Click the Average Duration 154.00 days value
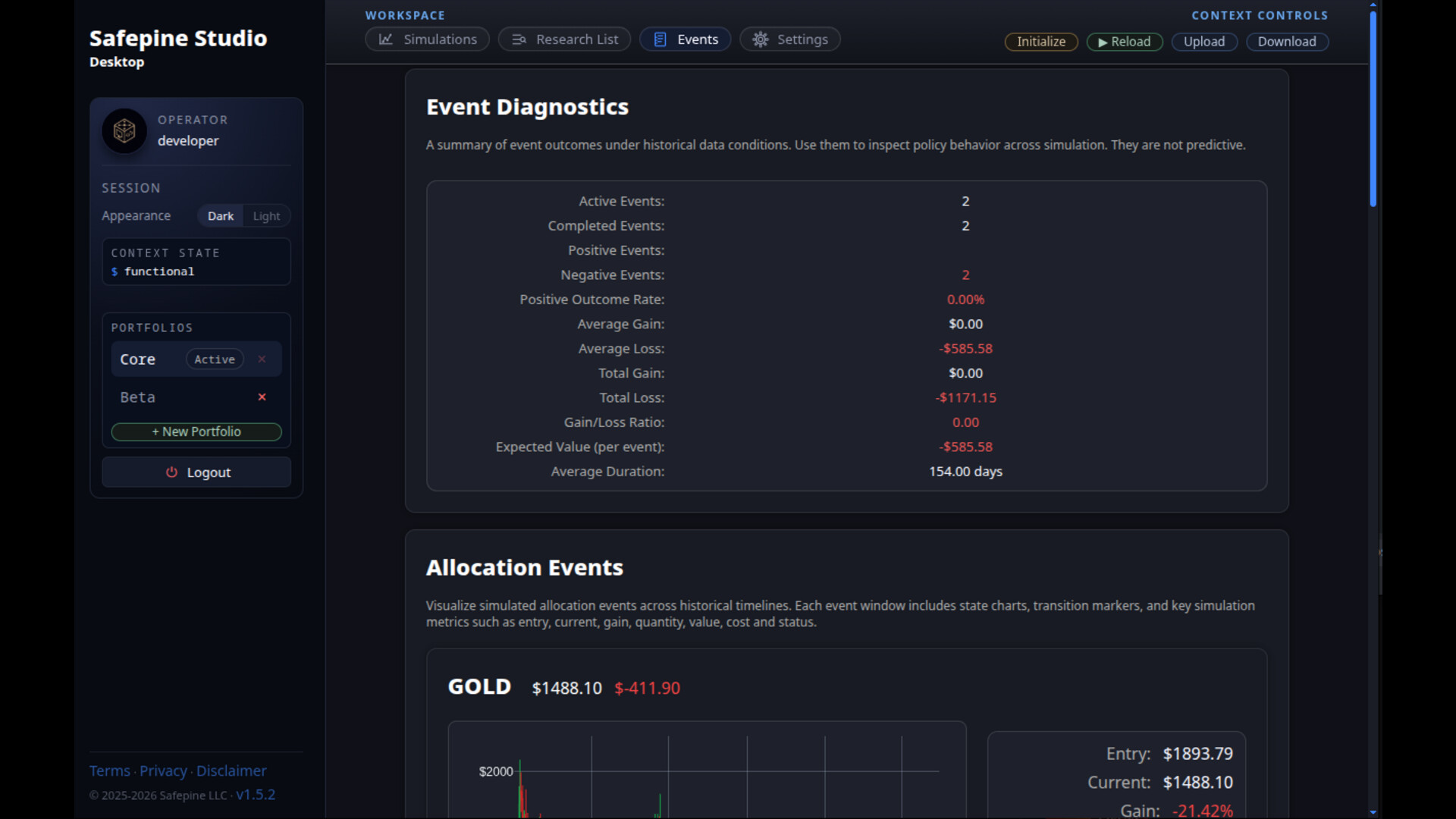Viewport: 1456px width, 819px height. coord(965,471)
